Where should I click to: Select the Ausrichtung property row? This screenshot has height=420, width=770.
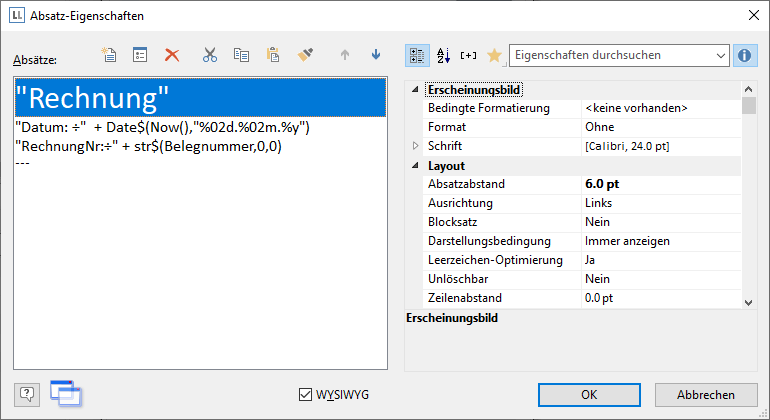click(x=500, y=204)
